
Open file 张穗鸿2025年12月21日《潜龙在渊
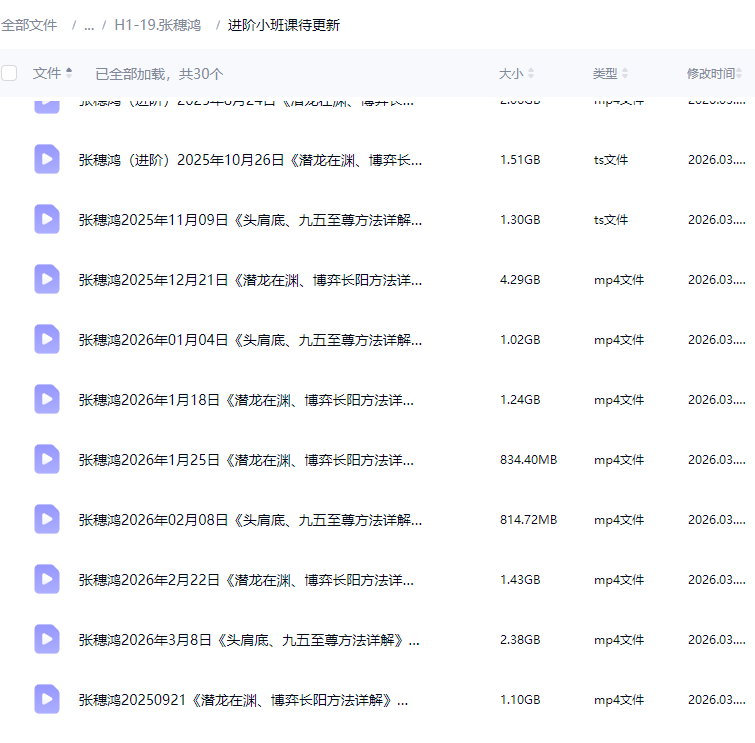click(250, 280)
